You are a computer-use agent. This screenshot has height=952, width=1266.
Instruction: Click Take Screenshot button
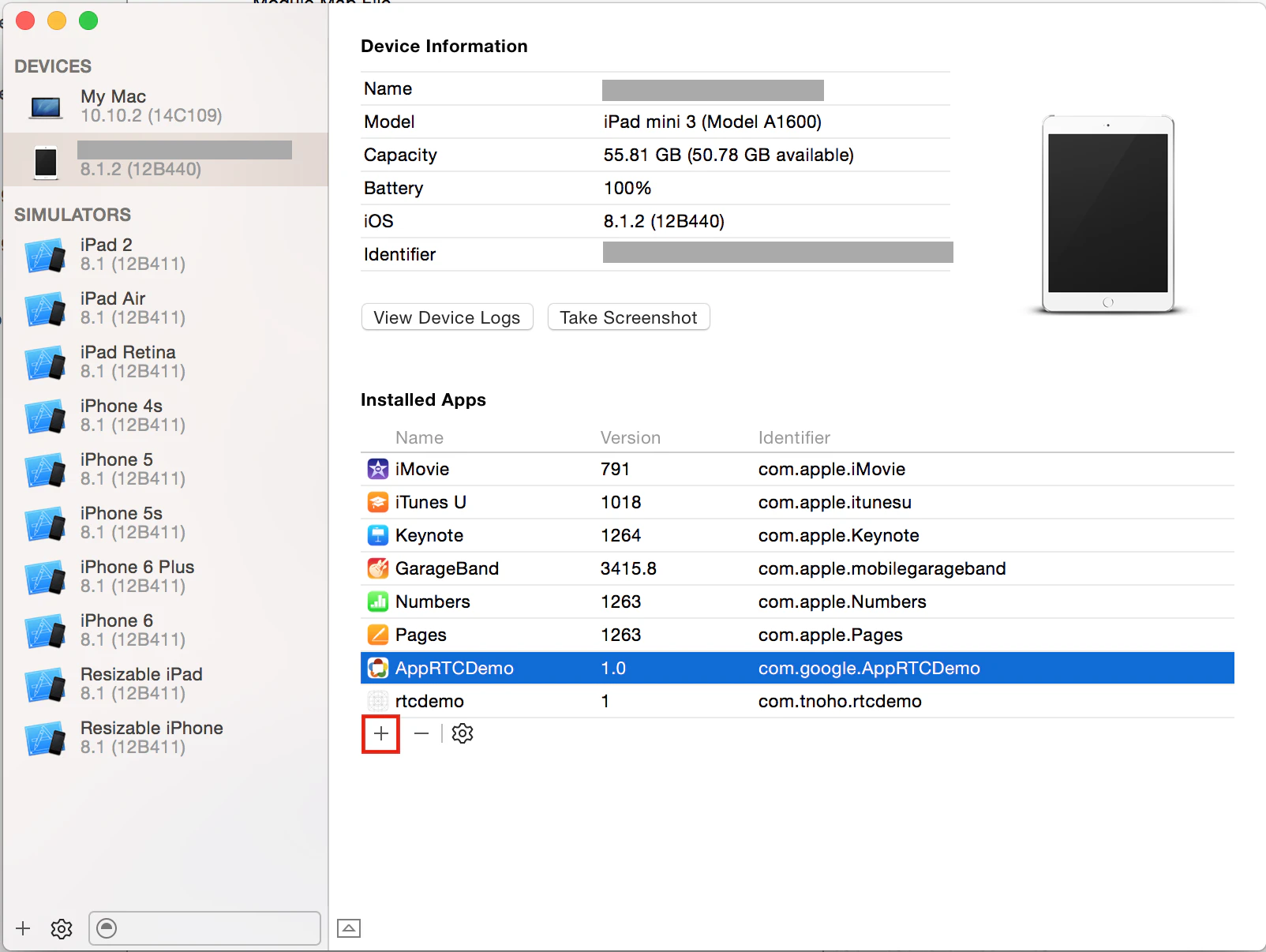(629, 317)
